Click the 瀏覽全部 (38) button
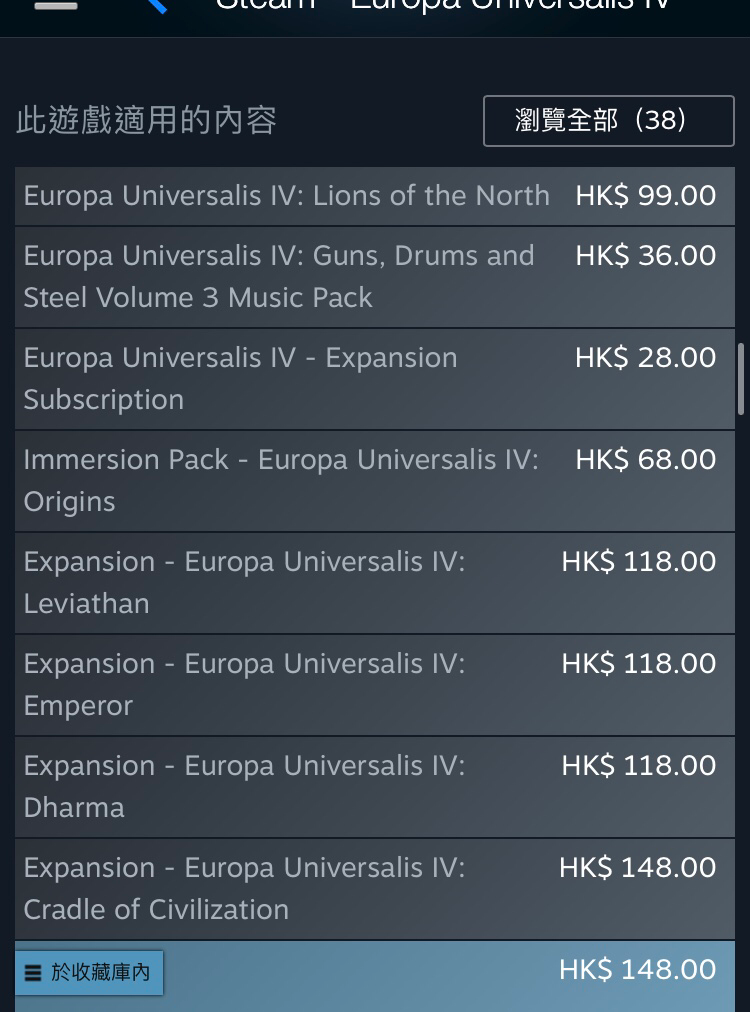750x1012 pixels. [609, 121]
